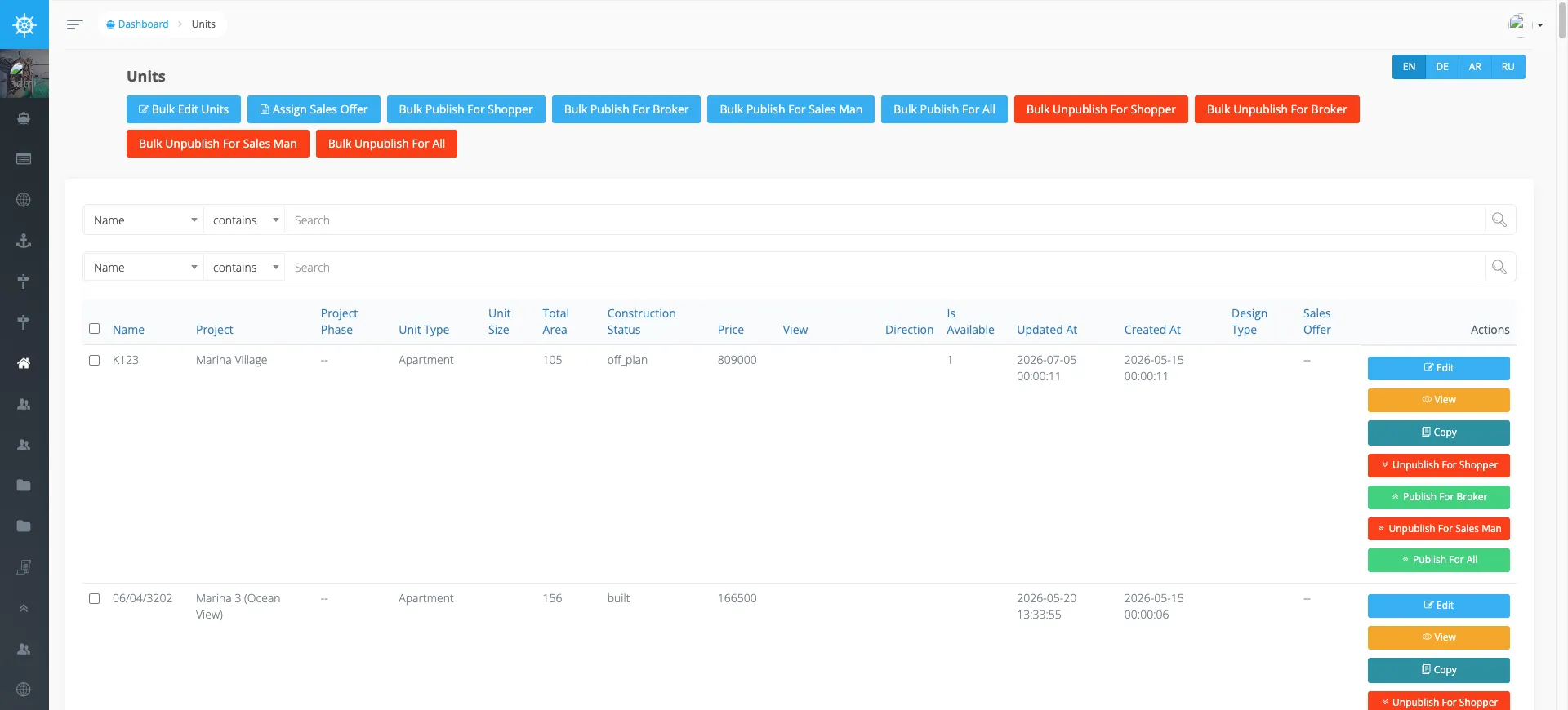This screenshot has height=710, width=1568.
Task: Open the first Name filter dropdown
Action: pyautogui.click(x=144, y=220)
